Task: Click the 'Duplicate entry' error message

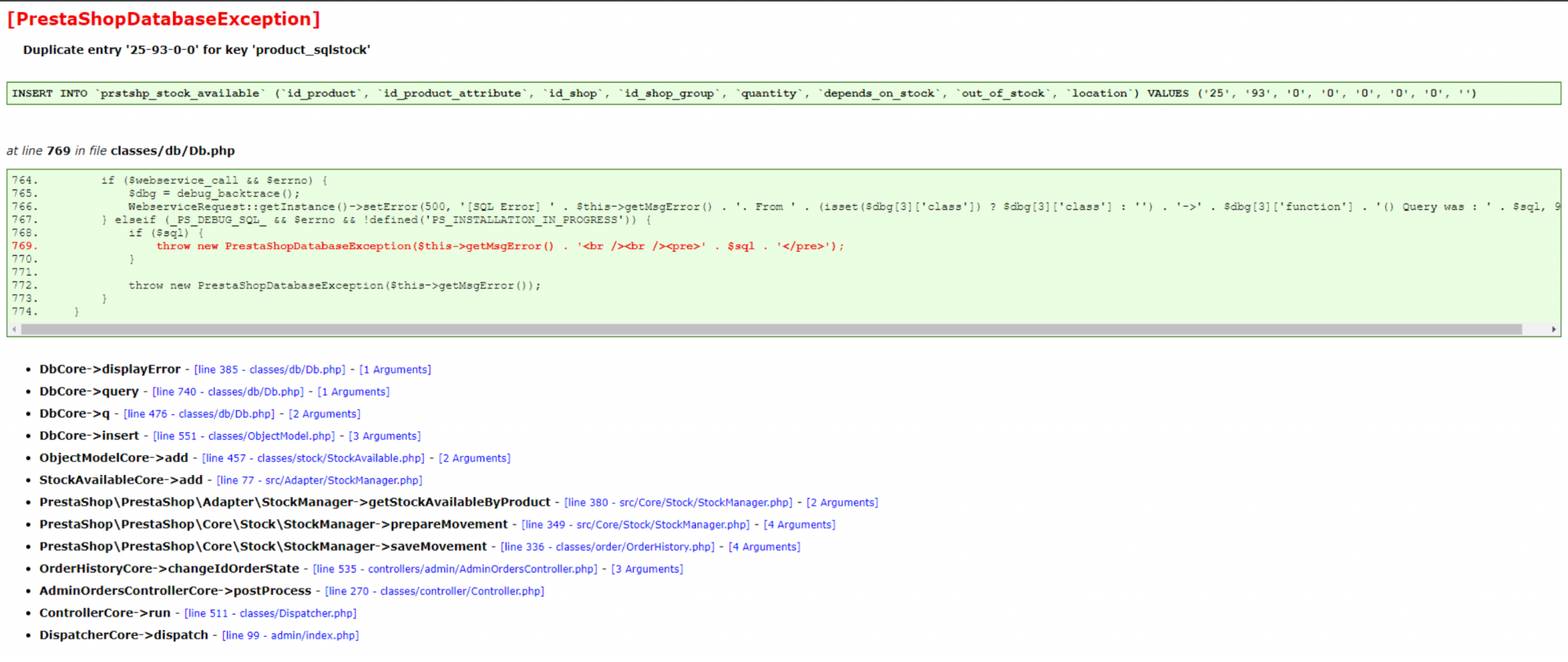Action: point(197,50)
